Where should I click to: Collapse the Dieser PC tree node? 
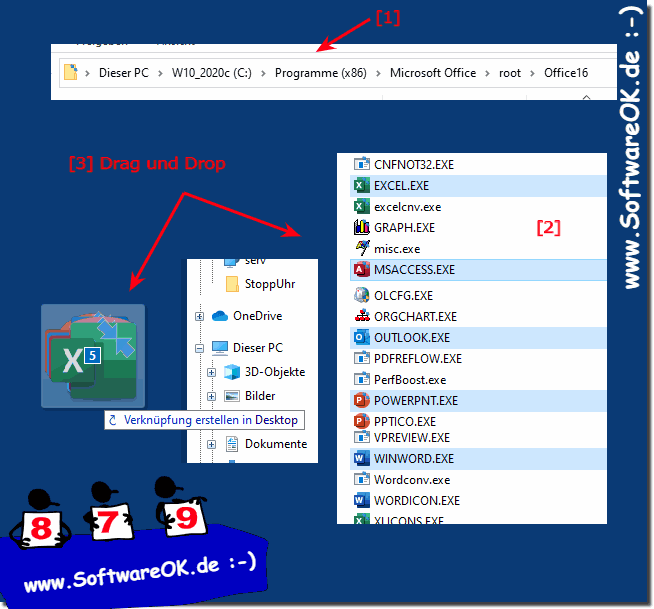tap(199, 348)
